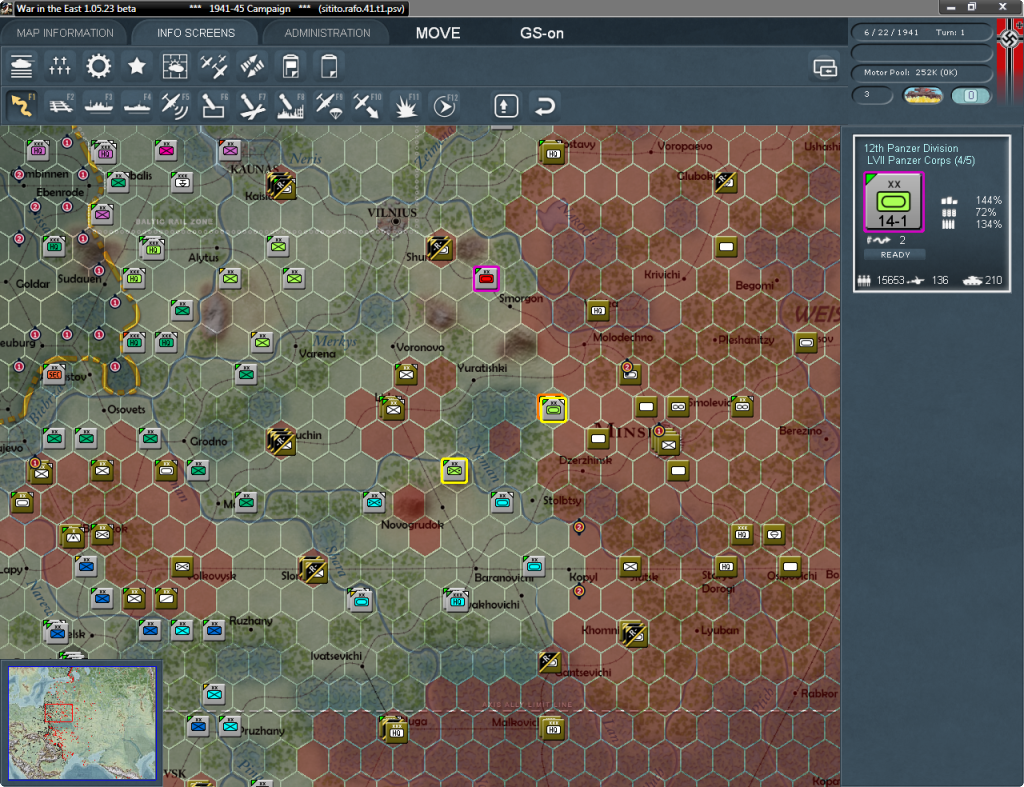The height and width of the screenshot is (787, 1024).
Task: Open the Order of Battle tank-list icon
Action: tap(22, 66)
